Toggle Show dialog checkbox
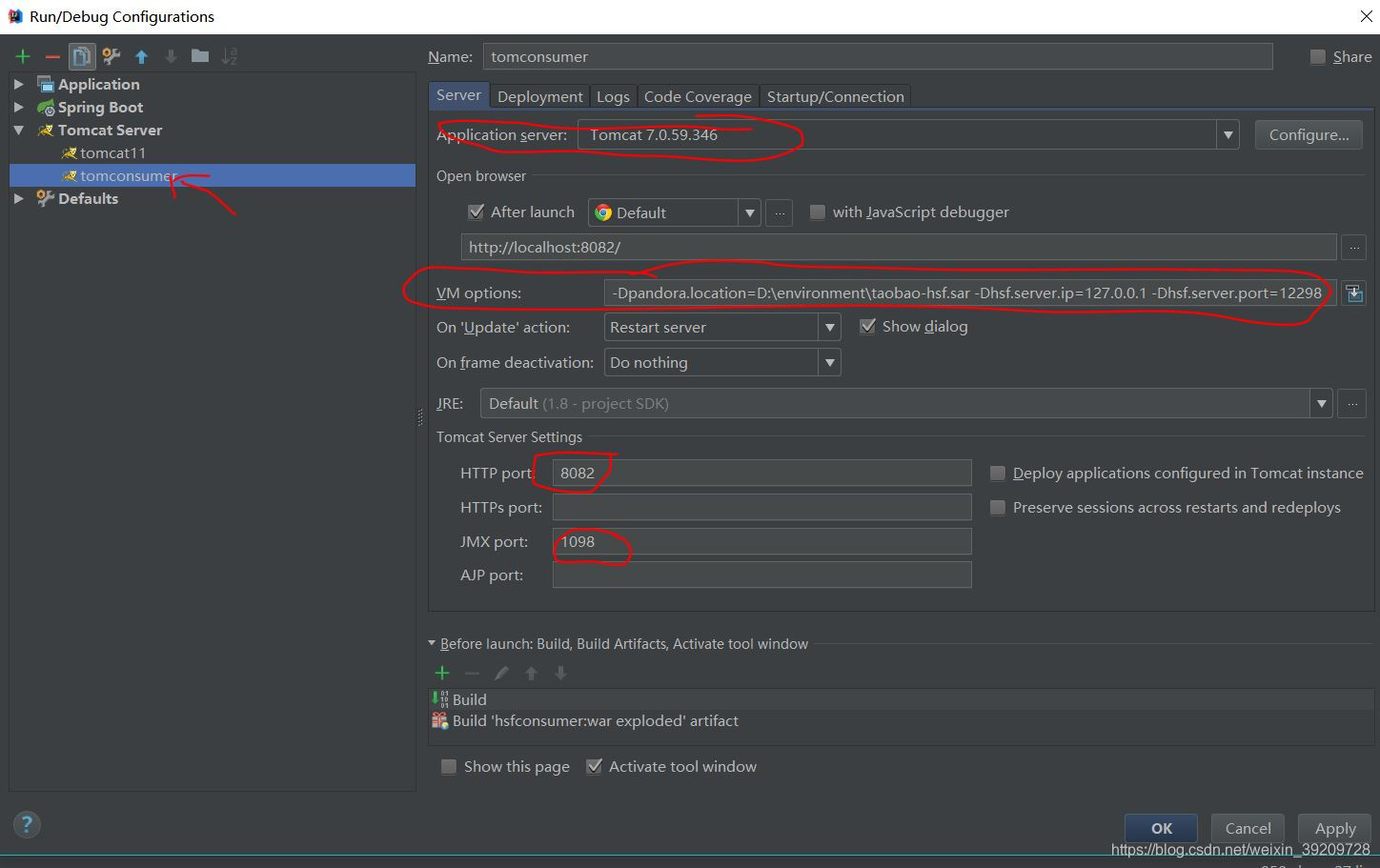The width and height of the screenshot is (1380, 868). (x=867, y=326)
